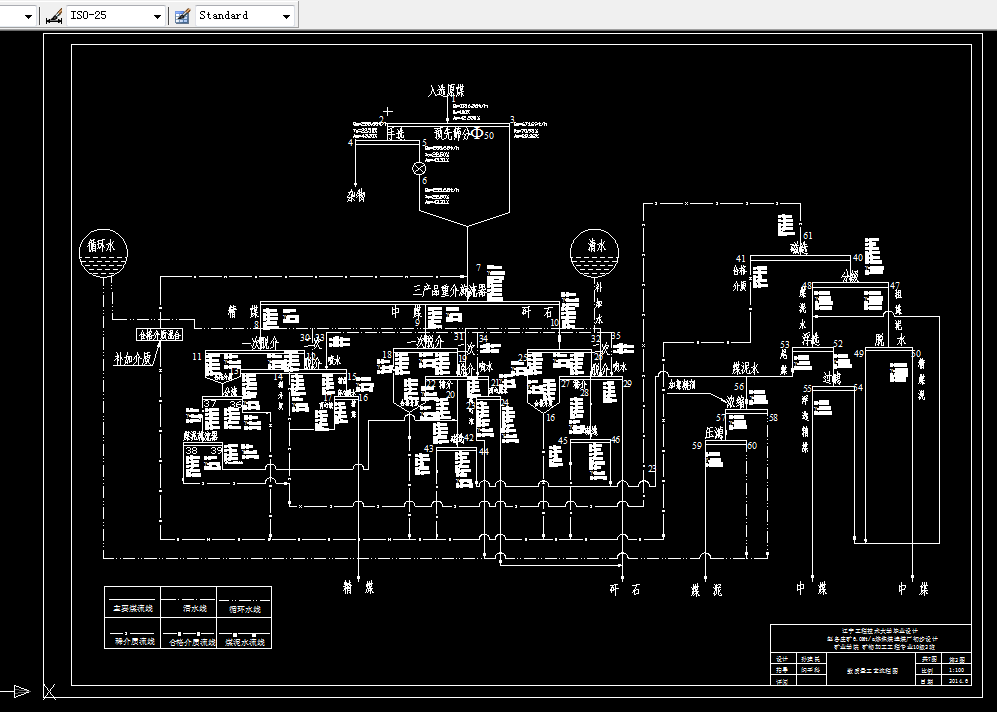Screen dimensions: 997x712
Task: Click the 分级 label near node 40
Action: pos(850,277)
